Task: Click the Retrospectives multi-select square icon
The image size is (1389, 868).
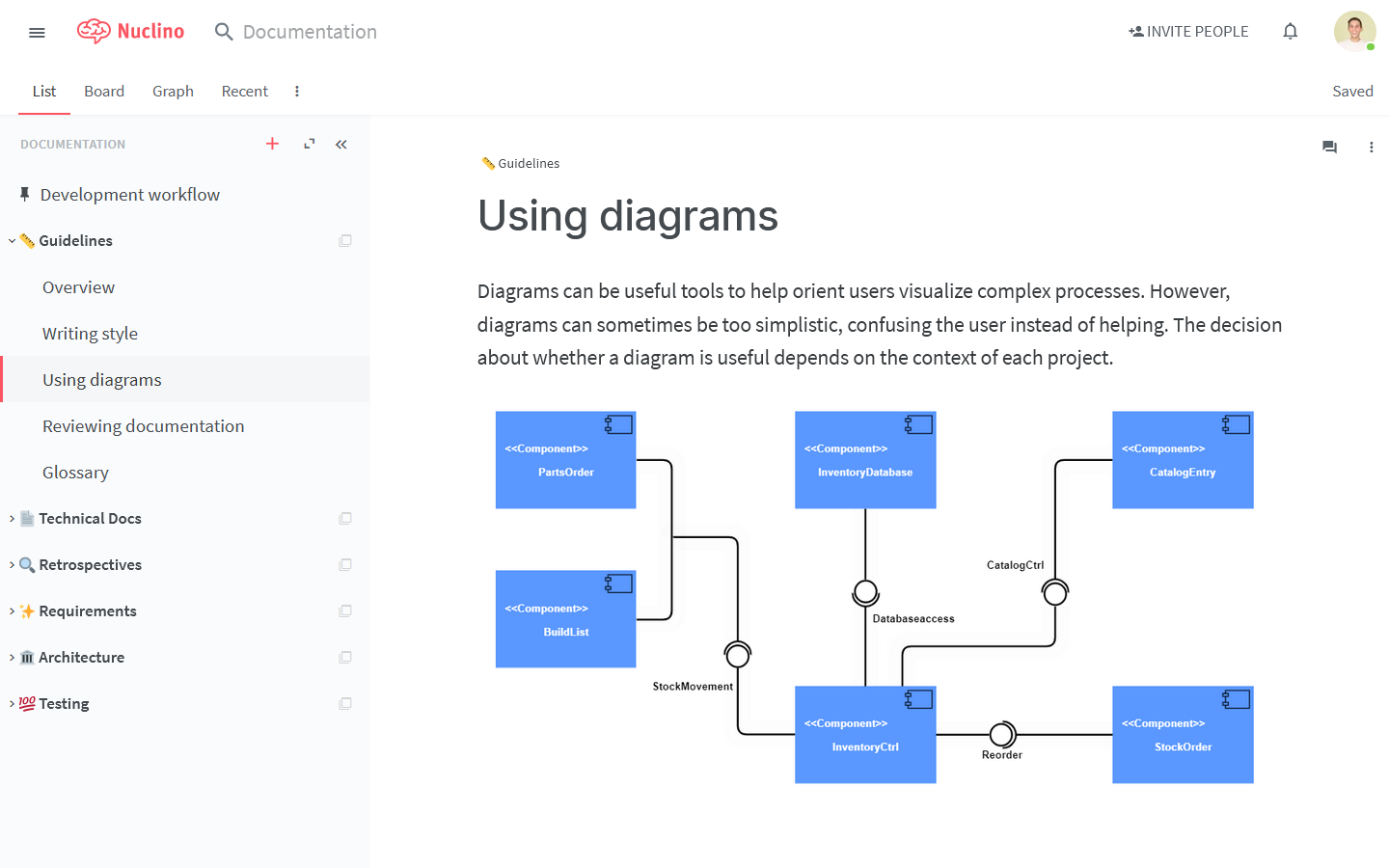Action: [x=345, y=565]
